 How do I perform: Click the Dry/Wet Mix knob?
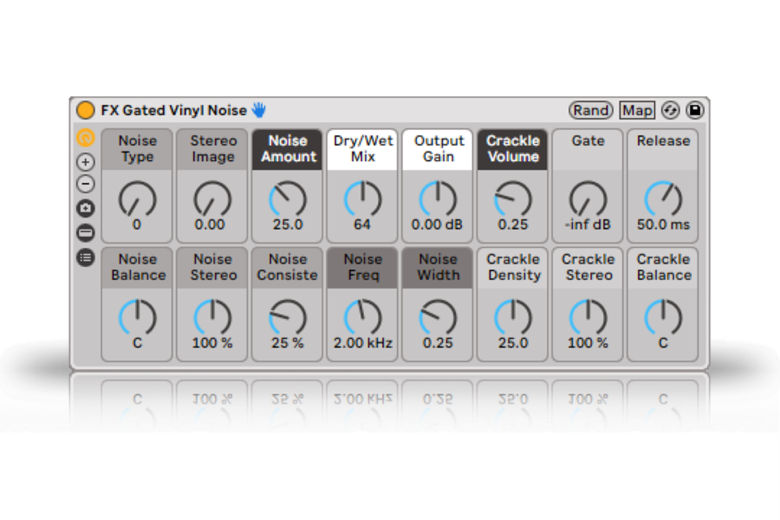point(363,199)
